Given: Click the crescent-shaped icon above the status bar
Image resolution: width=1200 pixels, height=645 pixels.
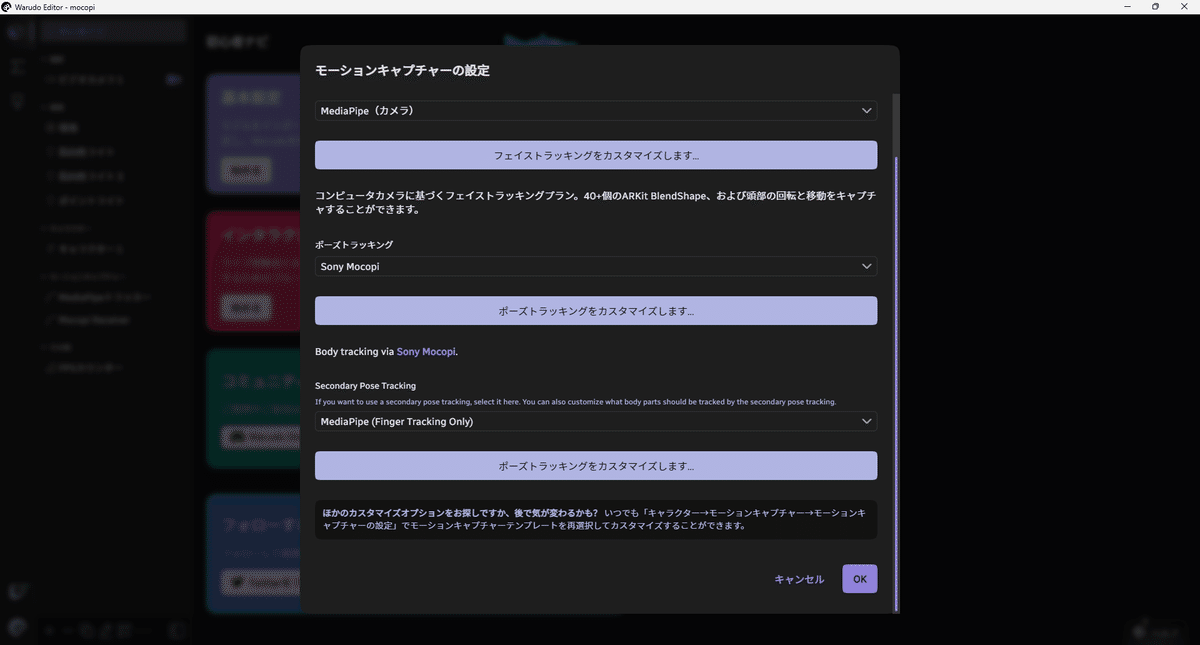Looking at the screenshot, I should pyautogui.click(x=16, y=590).
